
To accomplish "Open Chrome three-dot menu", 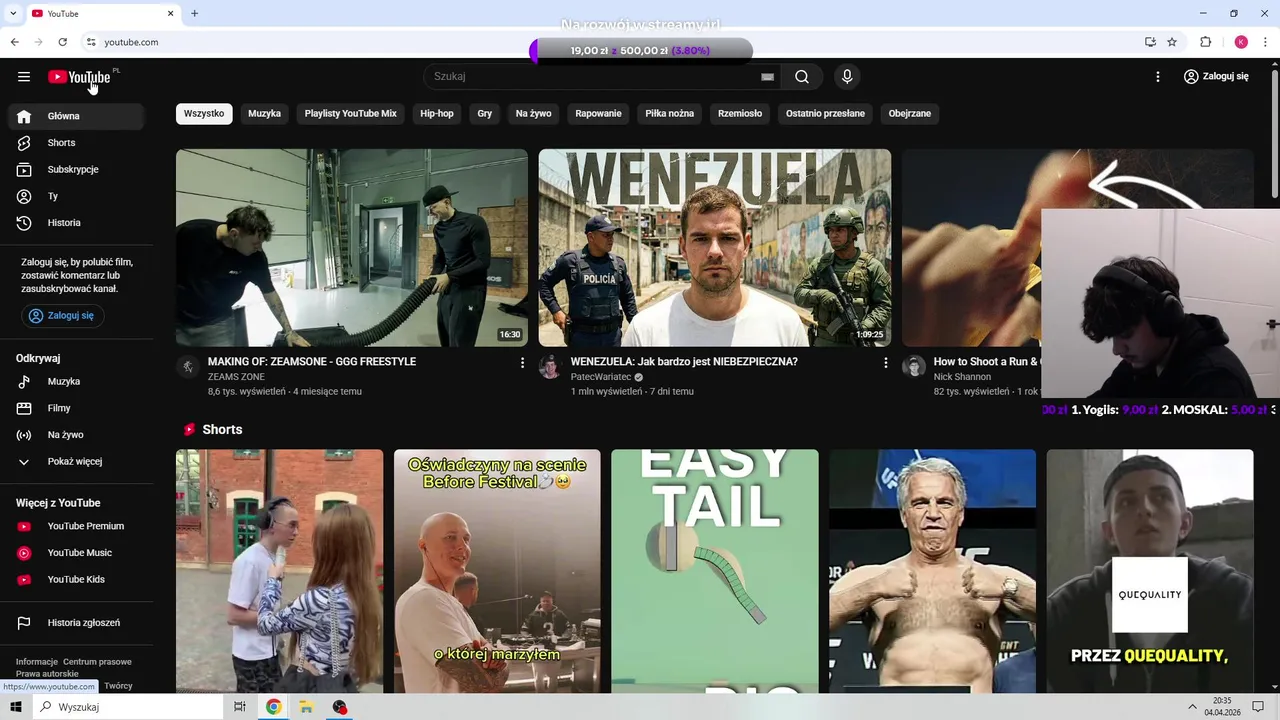I will click(x=1266, y=42).
